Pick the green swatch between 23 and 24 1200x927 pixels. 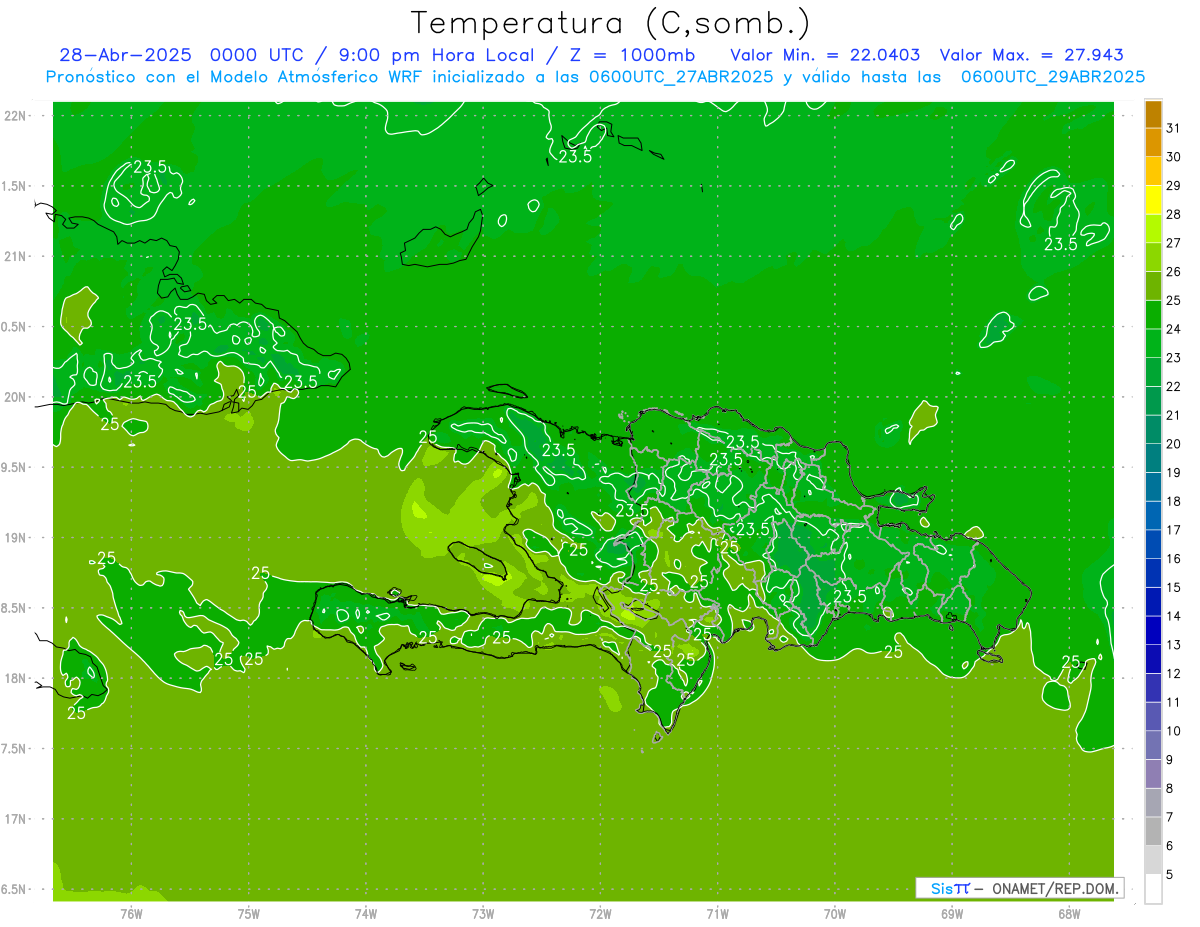[x=1153, y=344]
